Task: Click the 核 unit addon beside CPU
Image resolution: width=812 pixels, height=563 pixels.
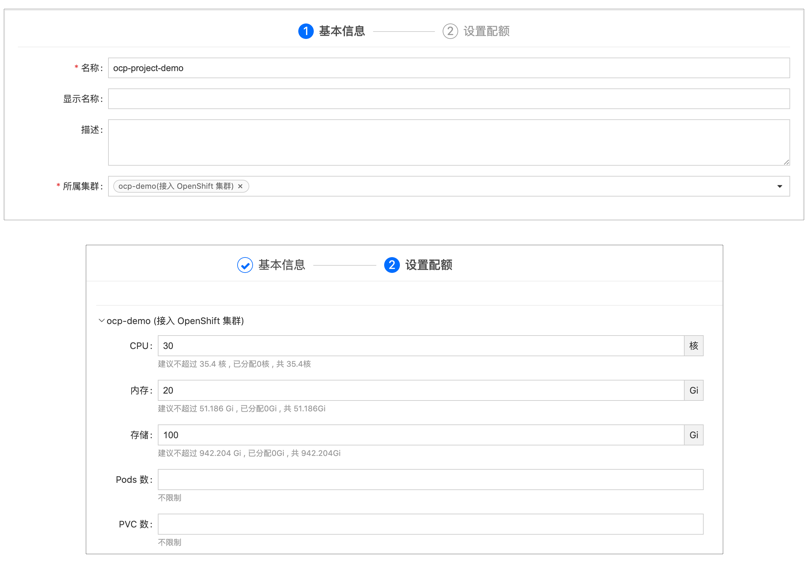Action: [x=694, y=346]
